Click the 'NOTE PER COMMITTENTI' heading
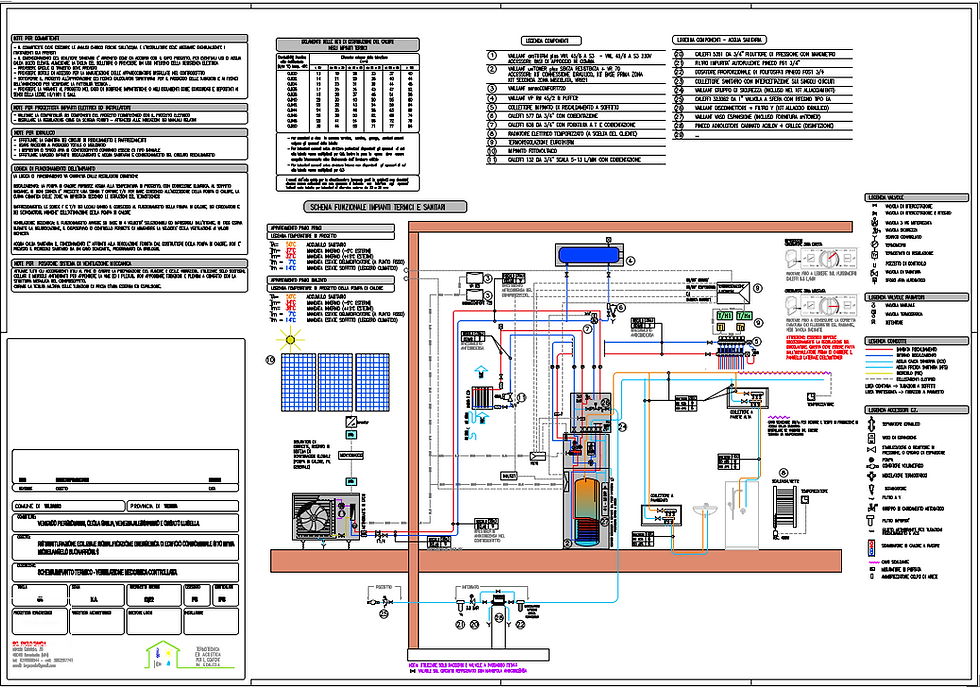The height and width of the screenshot is (688, 980). pyautogui.click(x=129, y=39)
